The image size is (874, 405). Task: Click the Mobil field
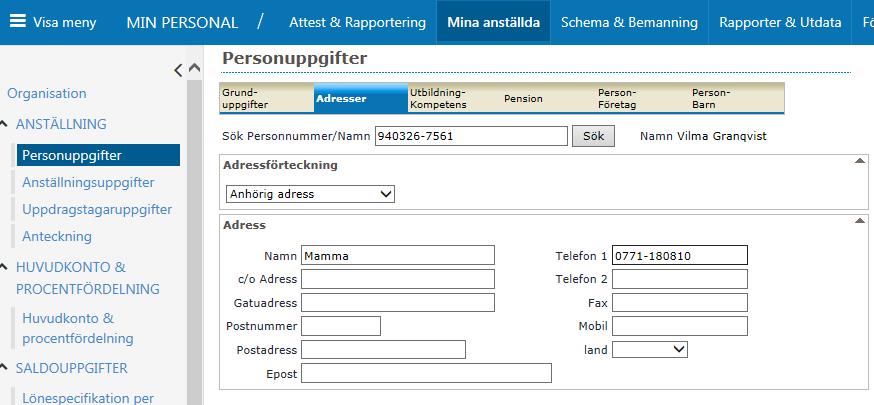click(679, 326)
